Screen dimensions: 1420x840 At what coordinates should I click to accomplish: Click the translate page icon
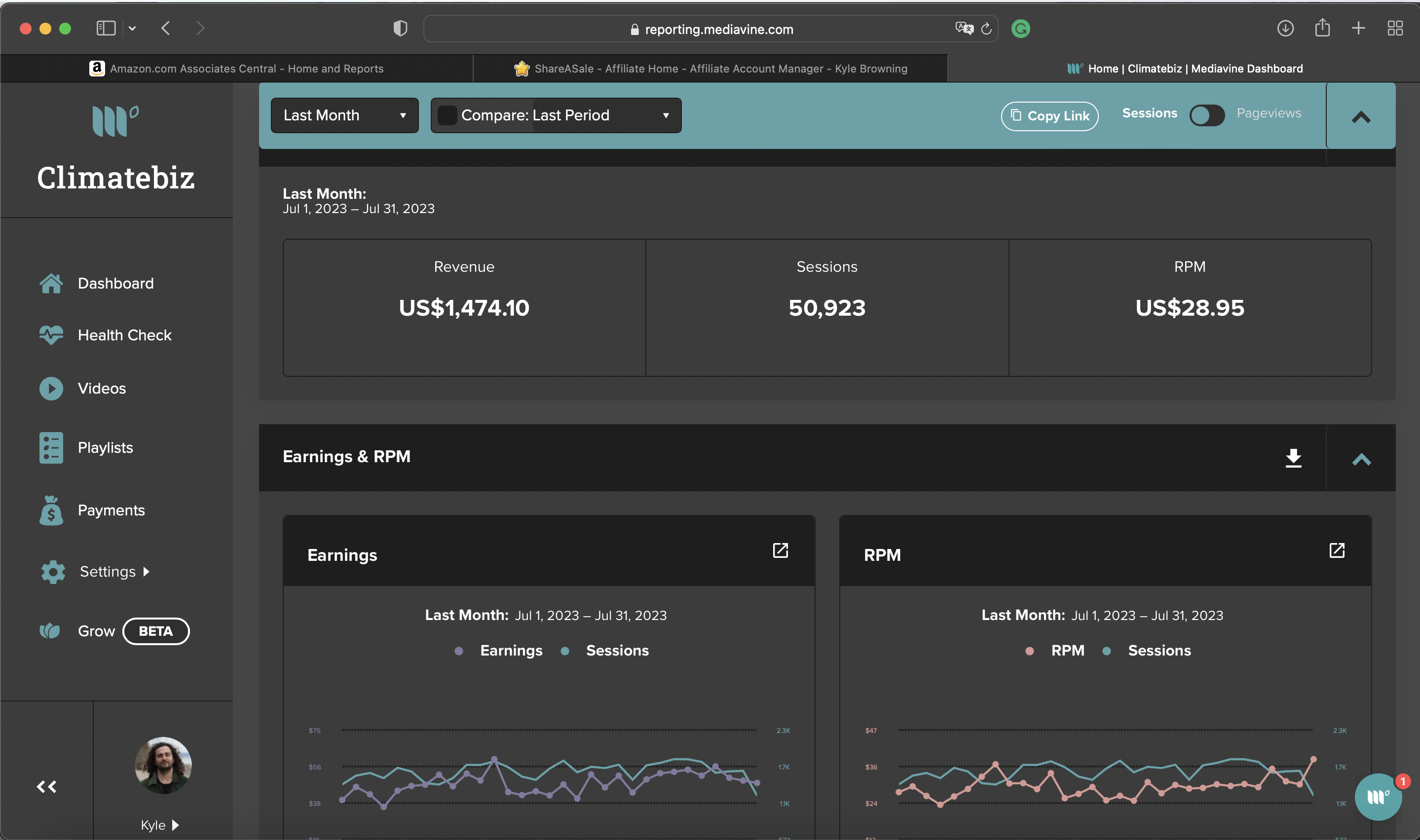[x=964, y=28]
